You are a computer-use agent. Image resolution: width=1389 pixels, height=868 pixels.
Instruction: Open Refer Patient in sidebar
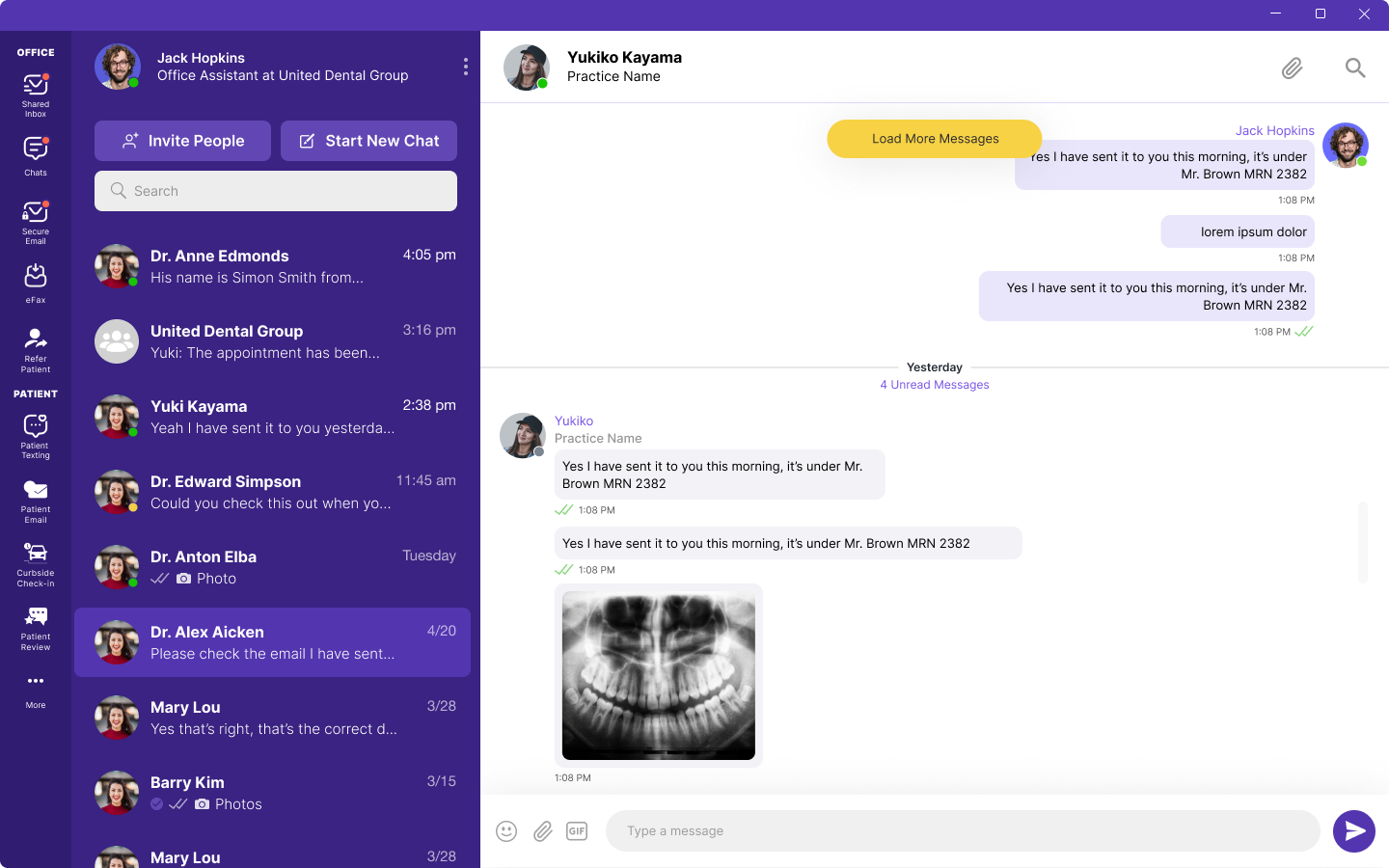pos(36,349)
